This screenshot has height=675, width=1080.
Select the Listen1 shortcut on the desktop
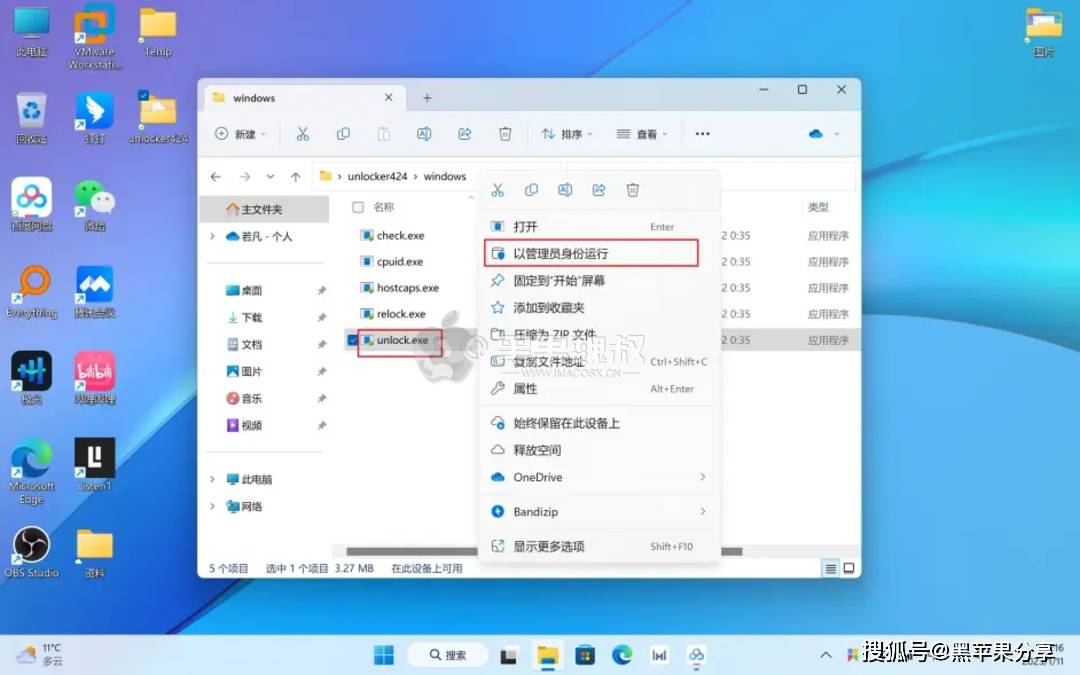pos(94,465)
